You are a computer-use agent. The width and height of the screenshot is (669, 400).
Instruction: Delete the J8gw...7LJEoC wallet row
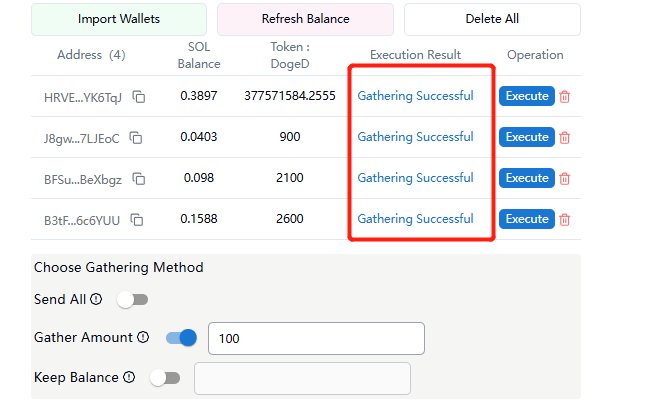pos(565,138)
